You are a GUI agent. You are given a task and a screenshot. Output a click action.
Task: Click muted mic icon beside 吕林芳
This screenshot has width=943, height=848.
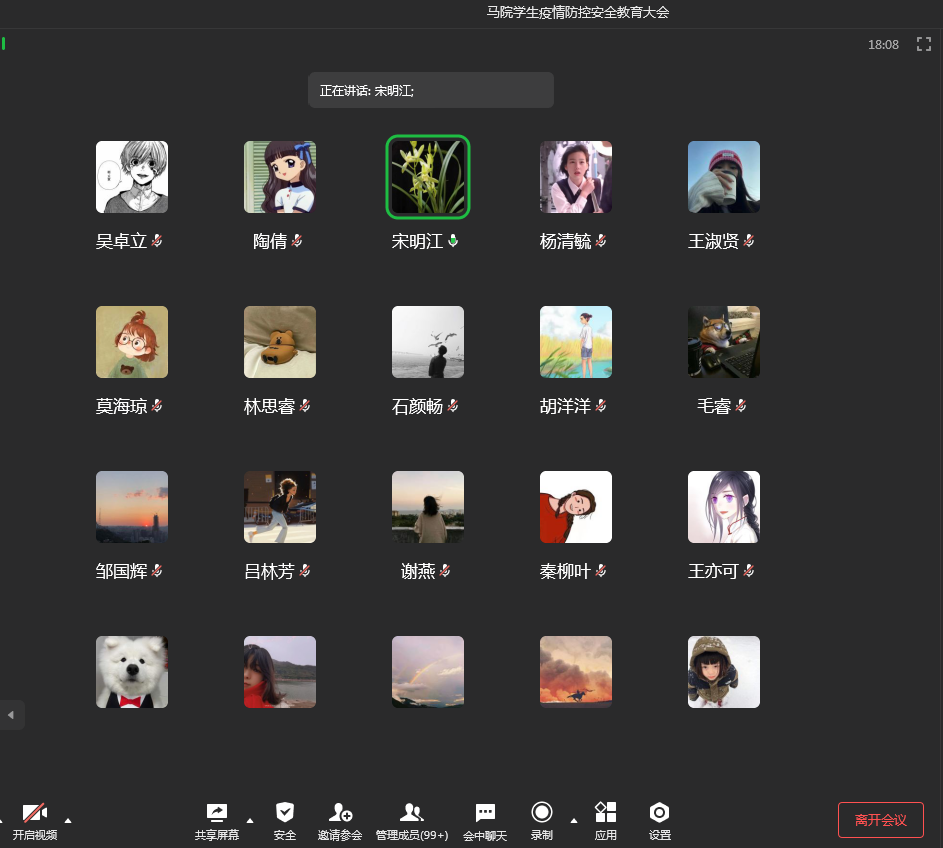(x=305, y=571)
